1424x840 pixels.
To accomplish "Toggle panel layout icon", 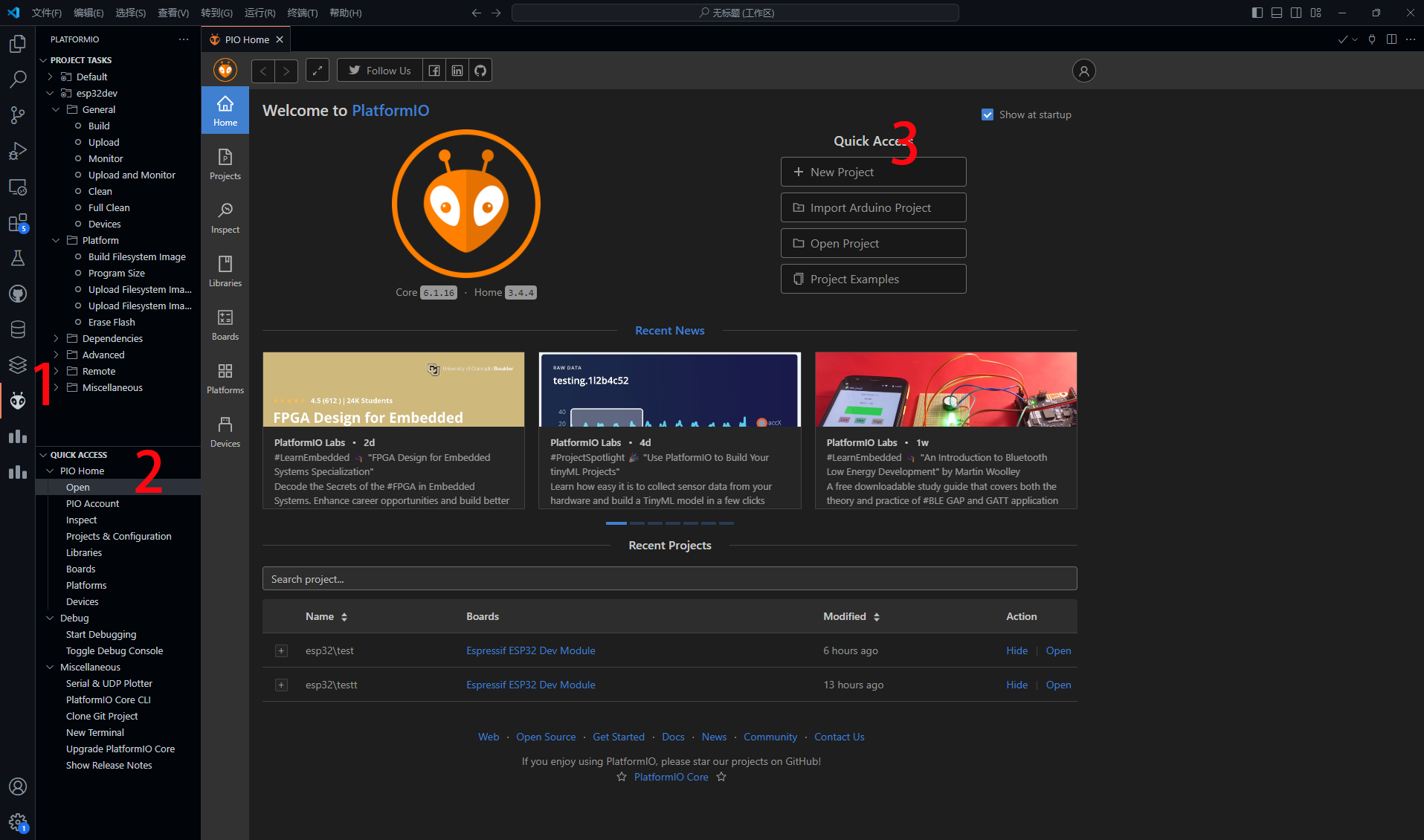I will (1277, 13).
